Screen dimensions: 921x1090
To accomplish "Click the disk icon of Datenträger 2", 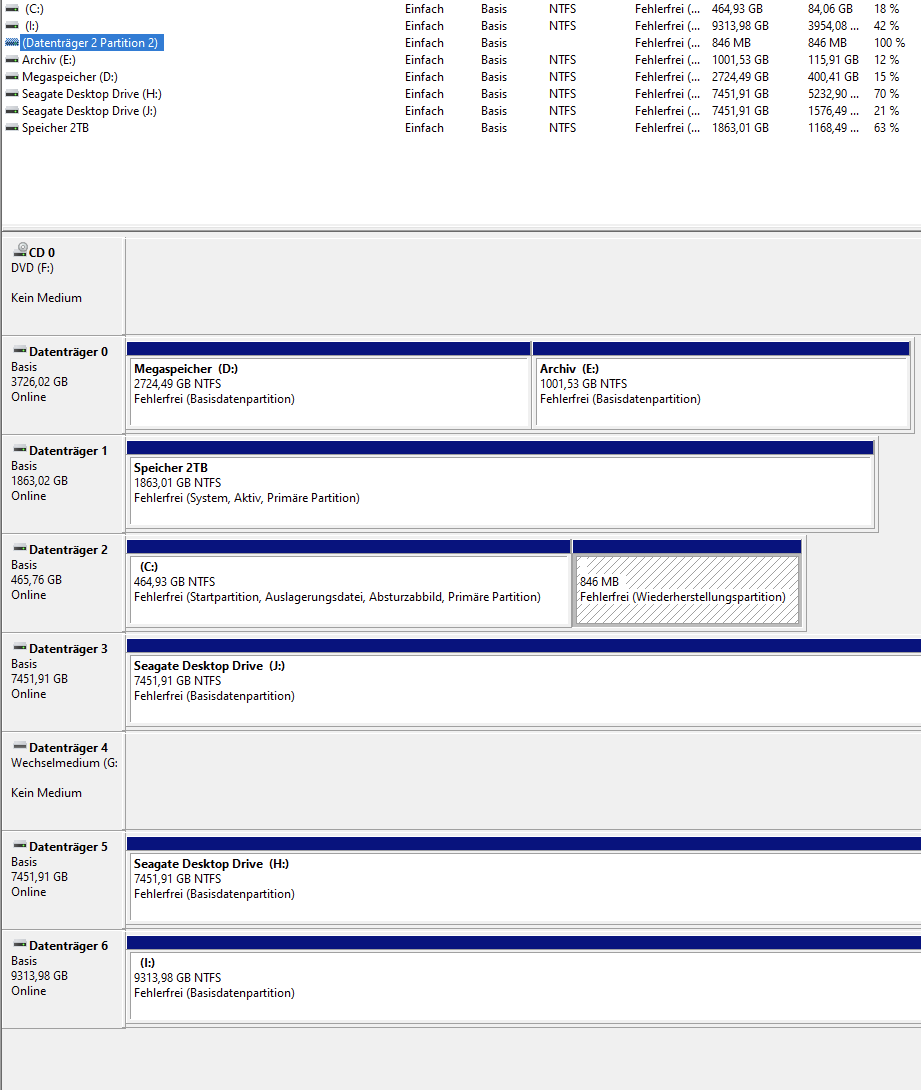I will (20, 548).
